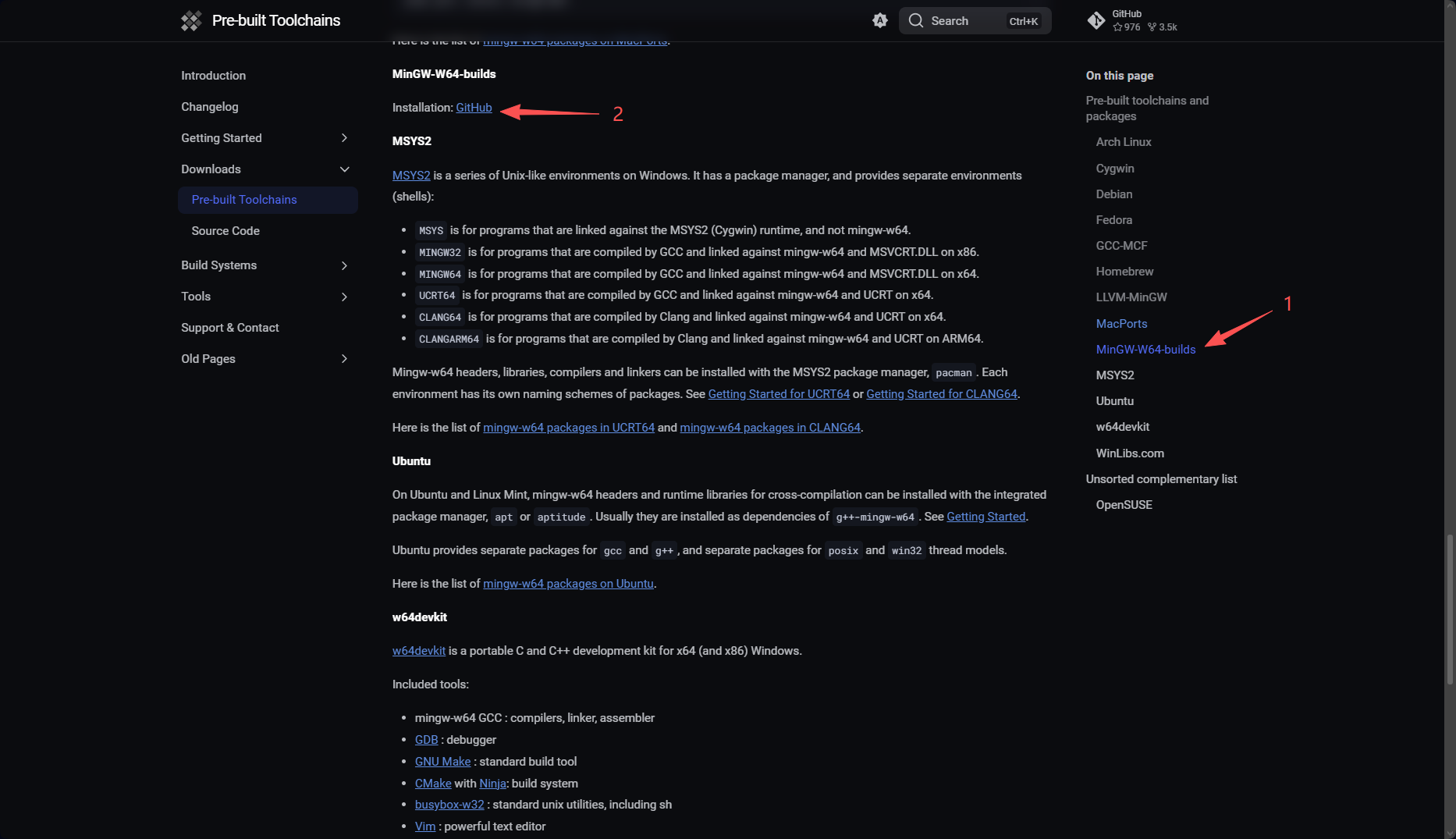The width and height of the screenshot is (1456, 839).
Task: Jump to Ubuntu in page contents
Action: pyautogui.click(x=1115, y=401)
